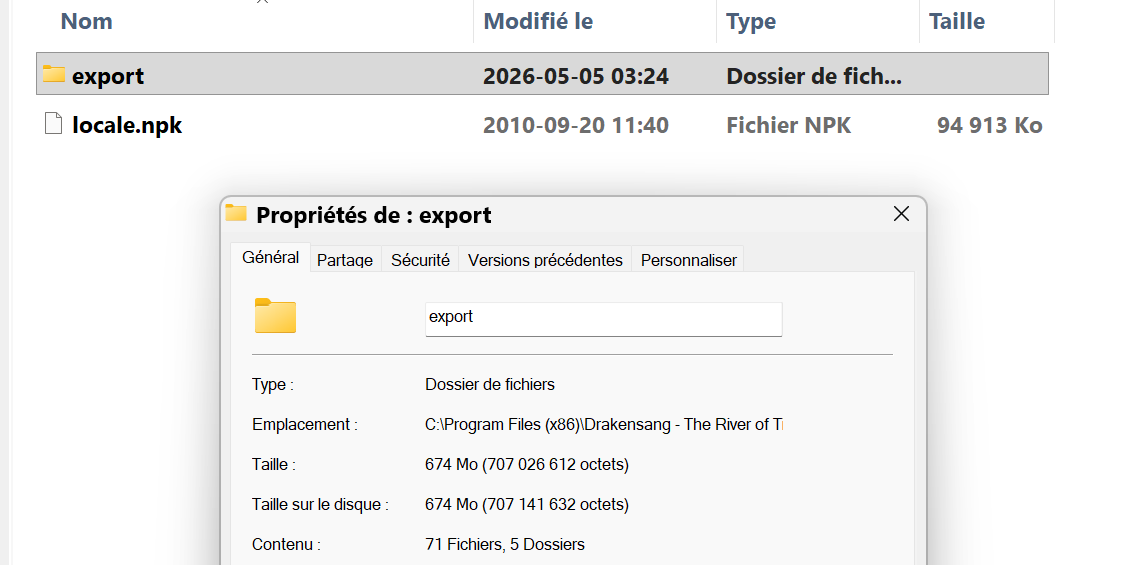Click the Emplacement path text

pos(603,424)
